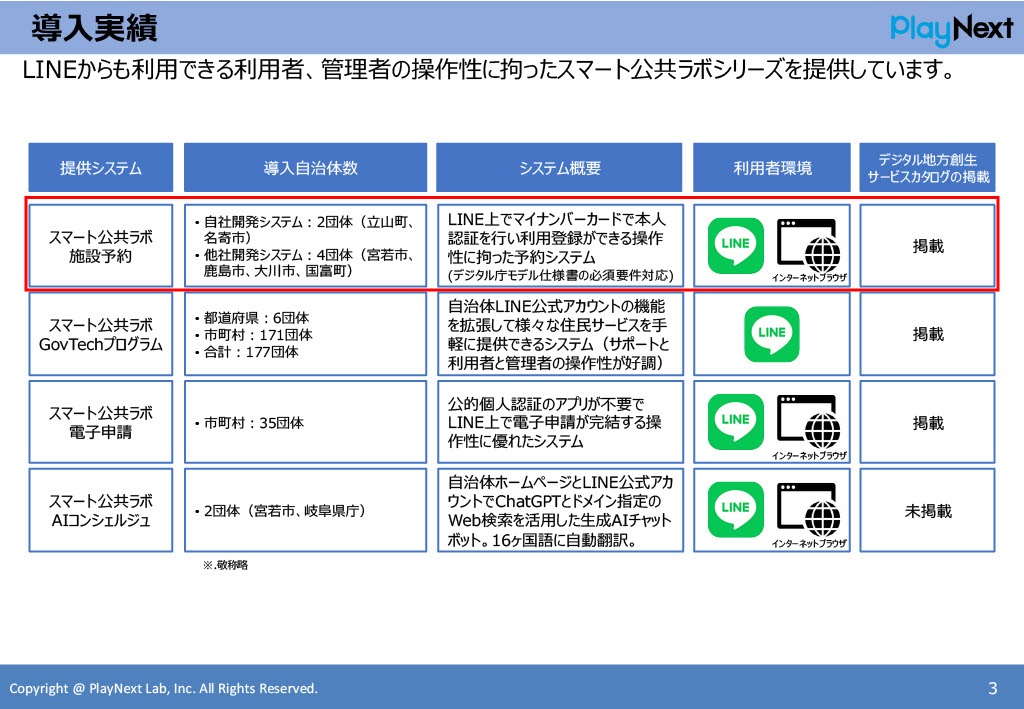Select the 利用者環境 header
This screenshot has height=709, width=1024.
[x=770, y=166]
